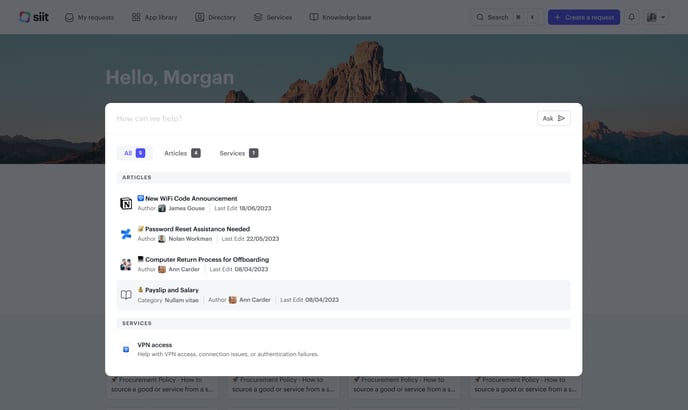The width and height of the screenshot is (688, 410).
Task: Click the Siit logo in the header
Action: click(32, 17)
